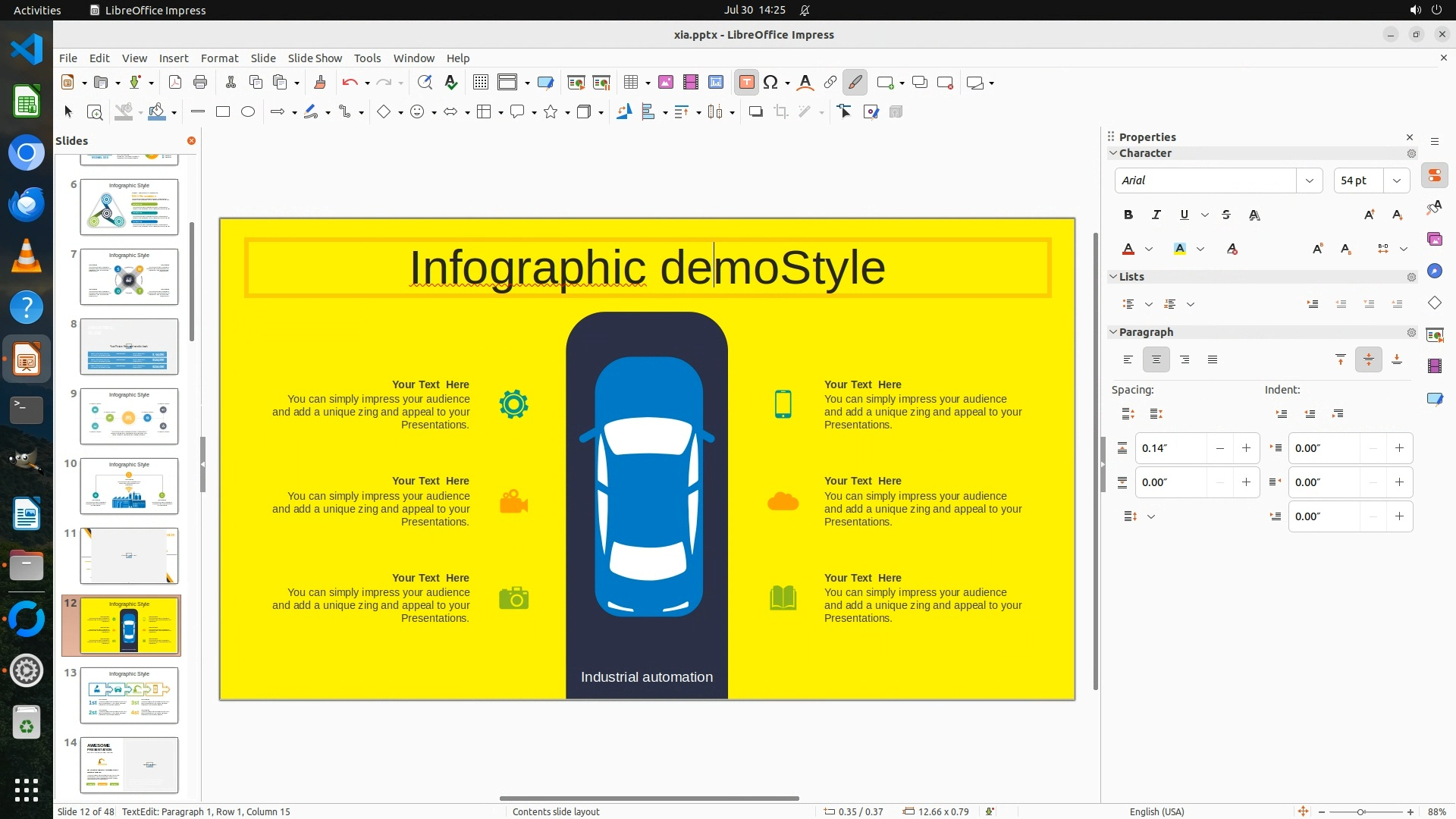Open the Arial font name dropdown
The width and height of the screenshot is (1456, 819).
[x=1309, y=180]
